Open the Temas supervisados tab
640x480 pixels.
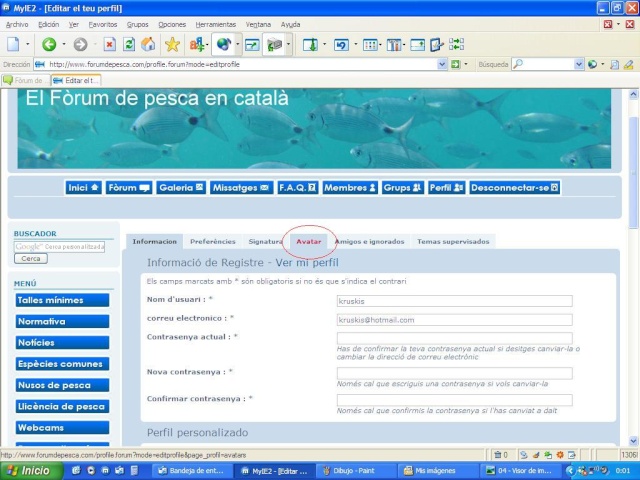(x=453, y=242)
